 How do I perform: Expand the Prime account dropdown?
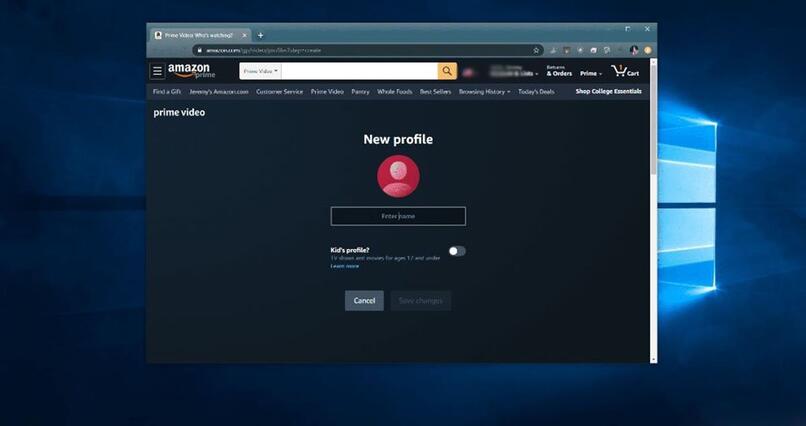(591, 73)
